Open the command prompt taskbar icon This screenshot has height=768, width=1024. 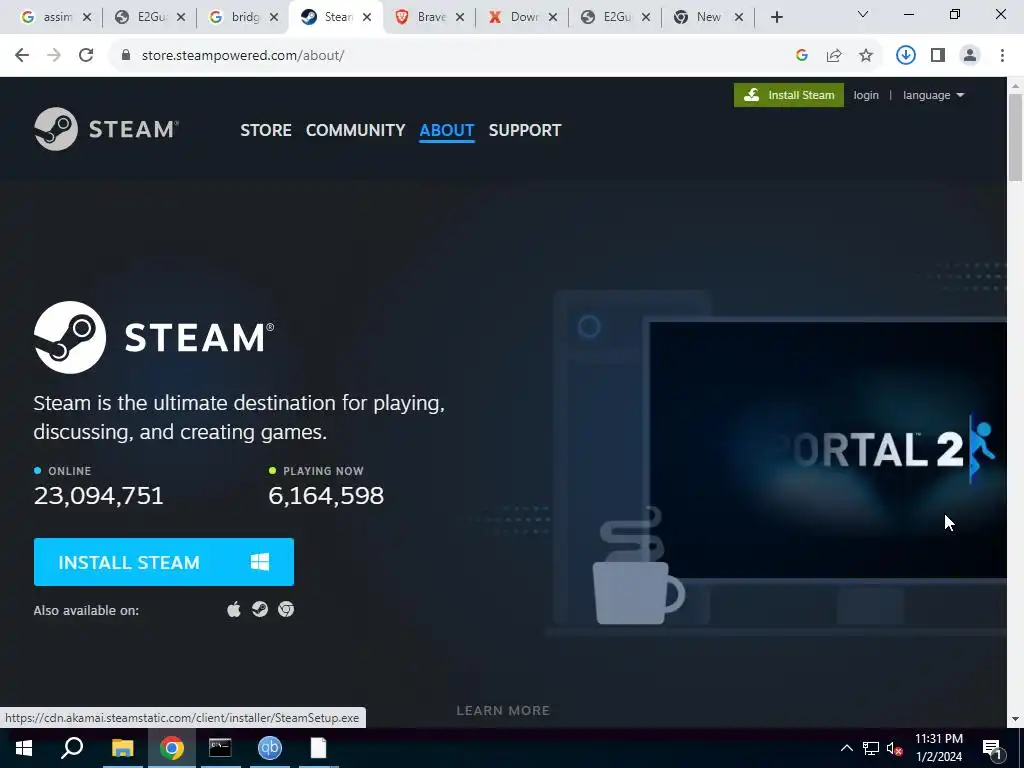click(x=220, y=748)
